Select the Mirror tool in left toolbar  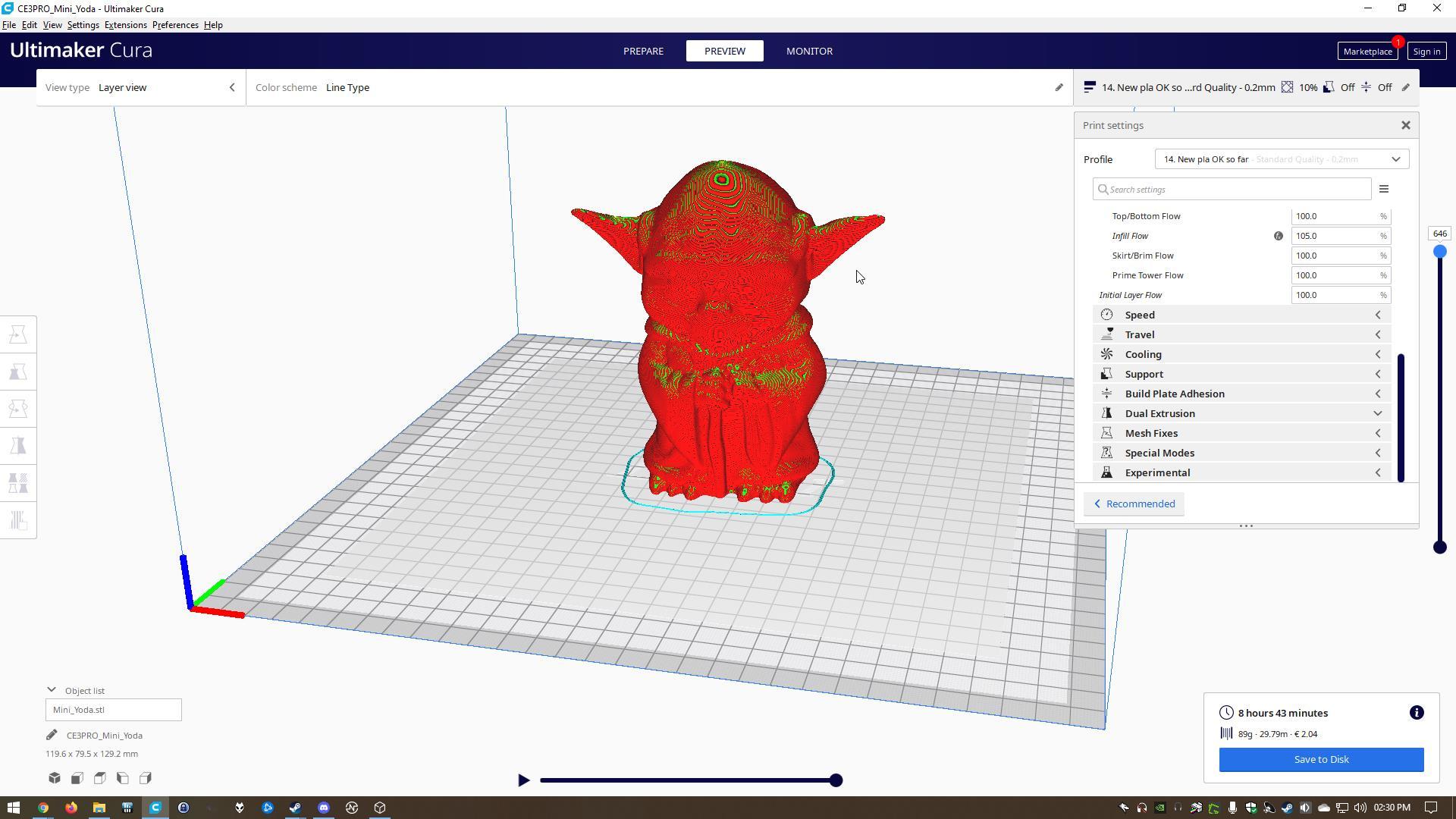point(18,446)
